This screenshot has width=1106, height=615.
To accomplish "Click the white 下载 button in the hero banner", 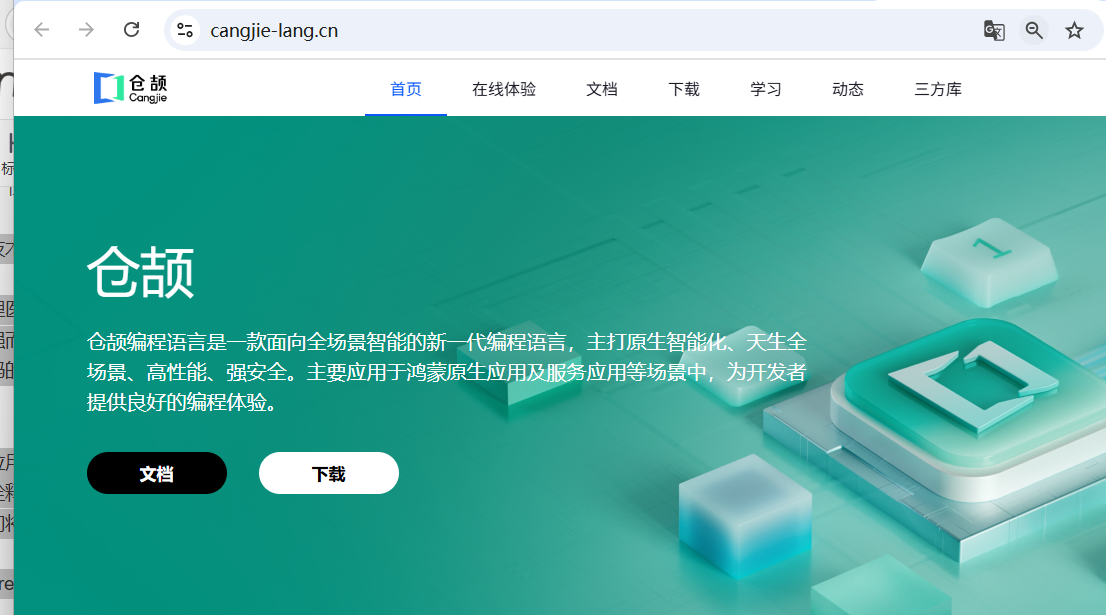I will [329, 473].
